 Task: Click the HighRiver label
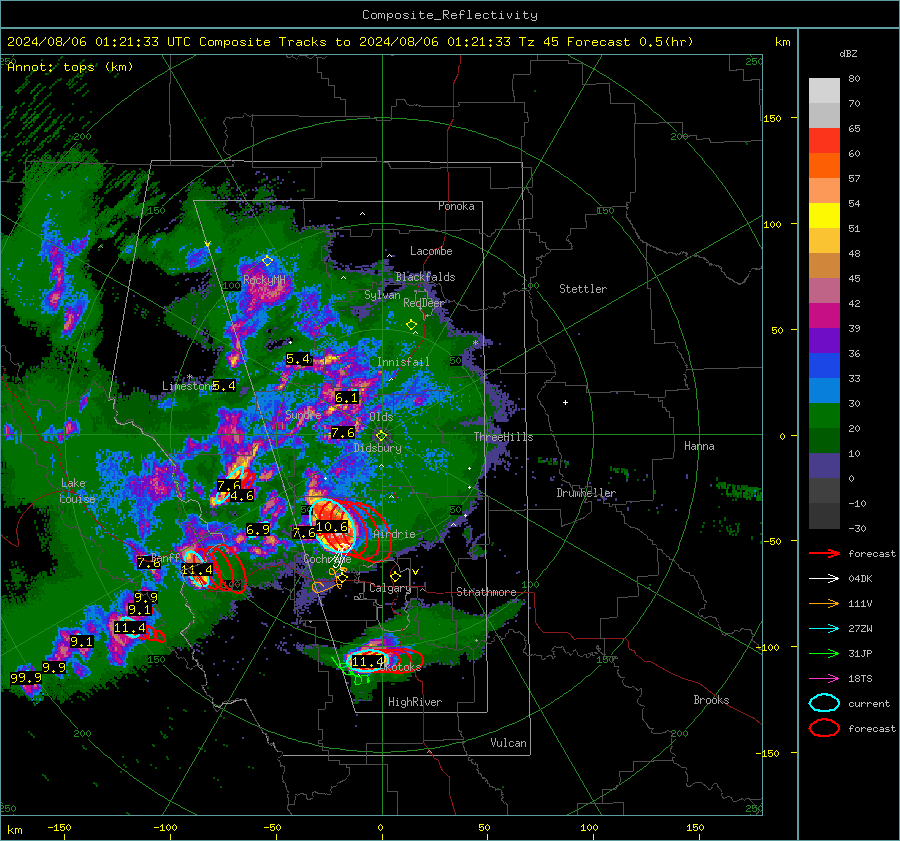415,702
